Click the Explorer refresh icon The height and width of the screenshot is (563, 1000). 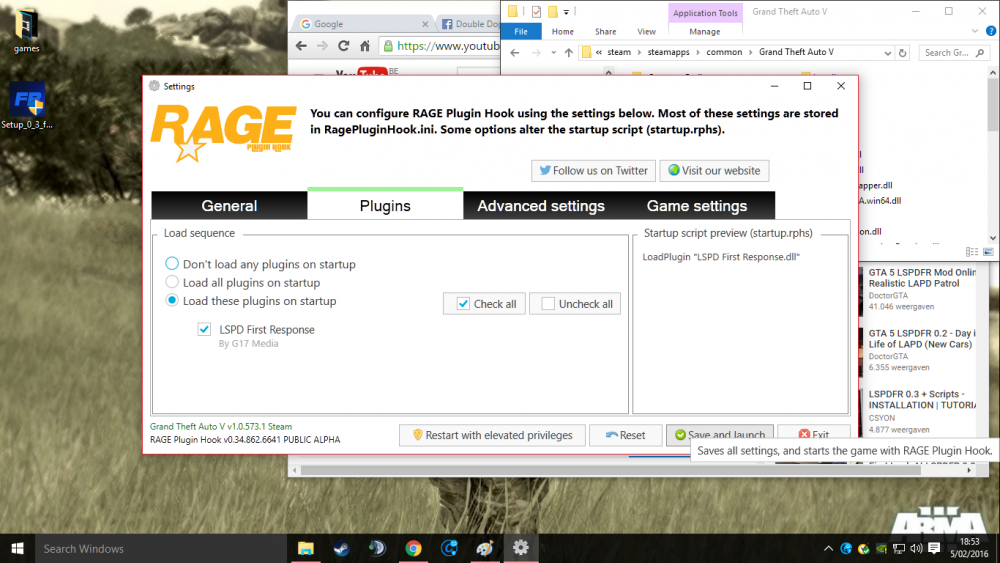coord(902,53)
